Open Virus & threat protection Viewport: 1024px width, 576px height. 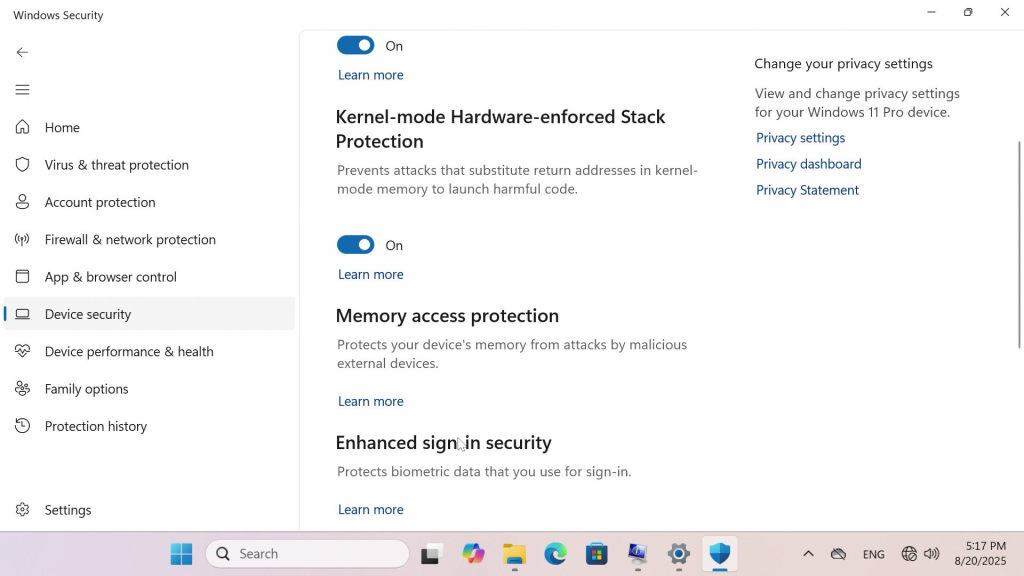click(116, 165)
